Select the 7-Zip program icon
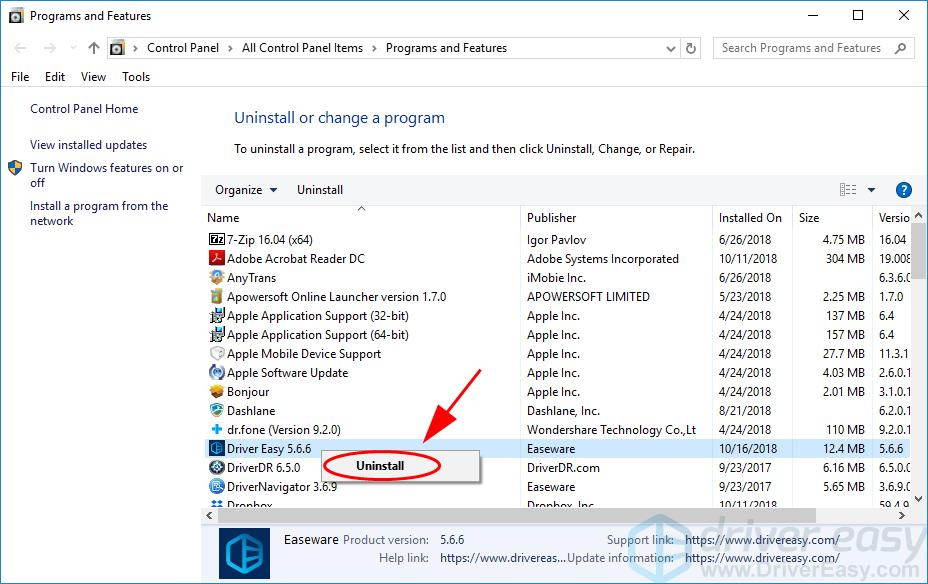 (x=219, y=239)
